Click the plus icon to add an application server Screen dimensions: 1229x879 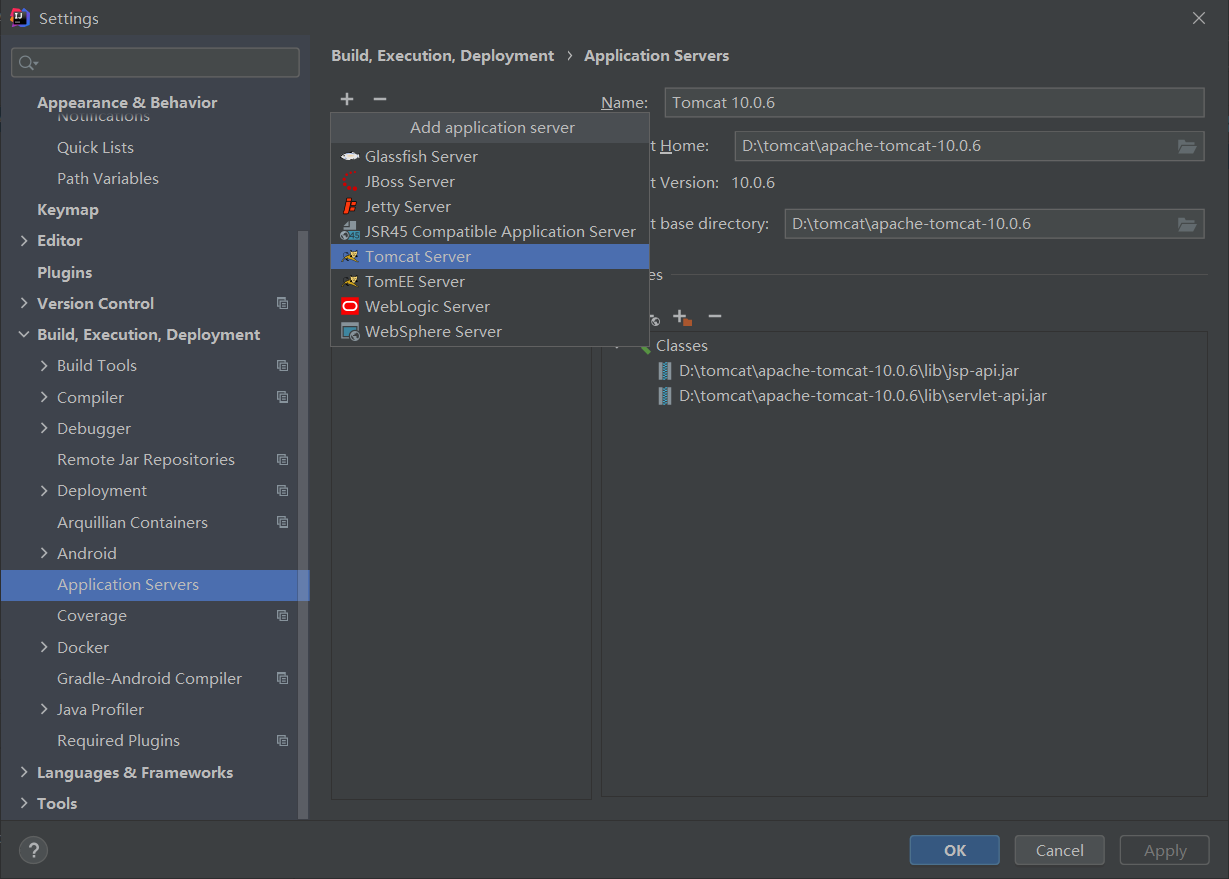point(347,99)
